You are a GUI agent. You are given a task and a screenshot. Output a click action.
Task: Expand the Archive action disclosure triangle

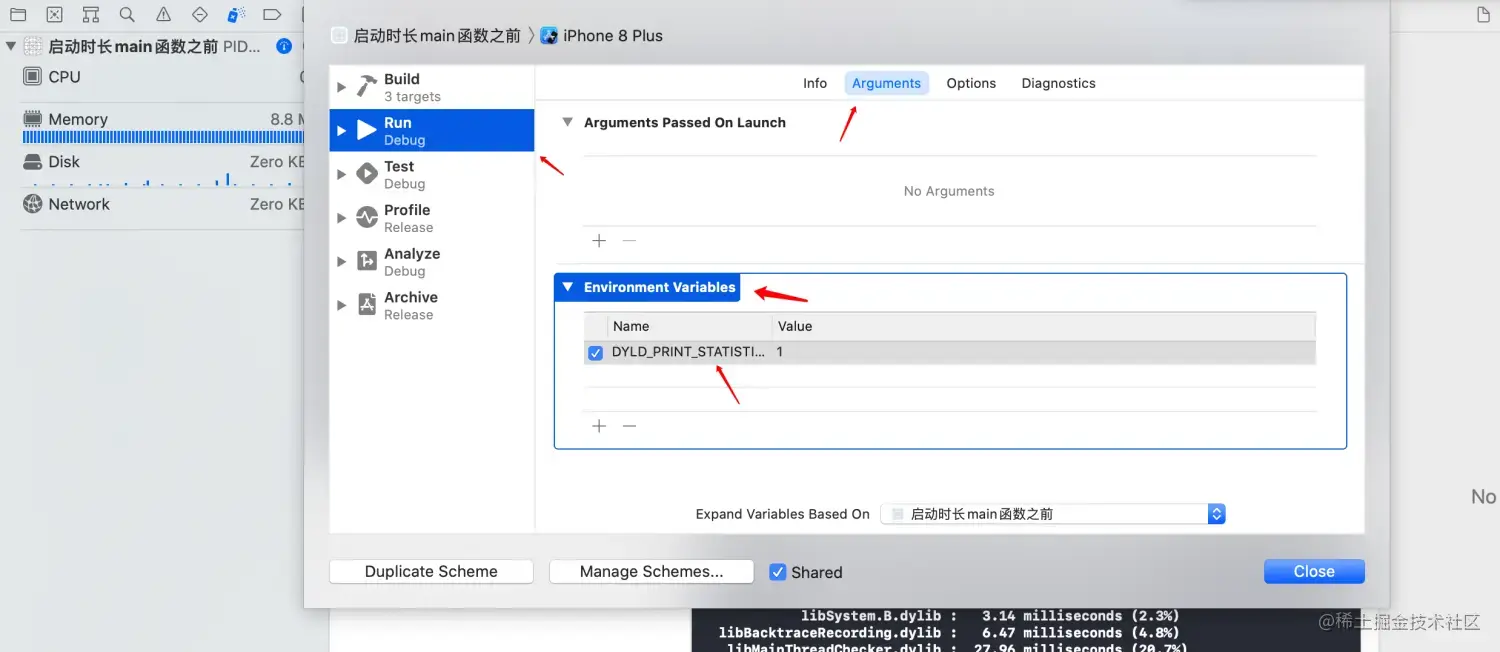[x=341, y=305]
